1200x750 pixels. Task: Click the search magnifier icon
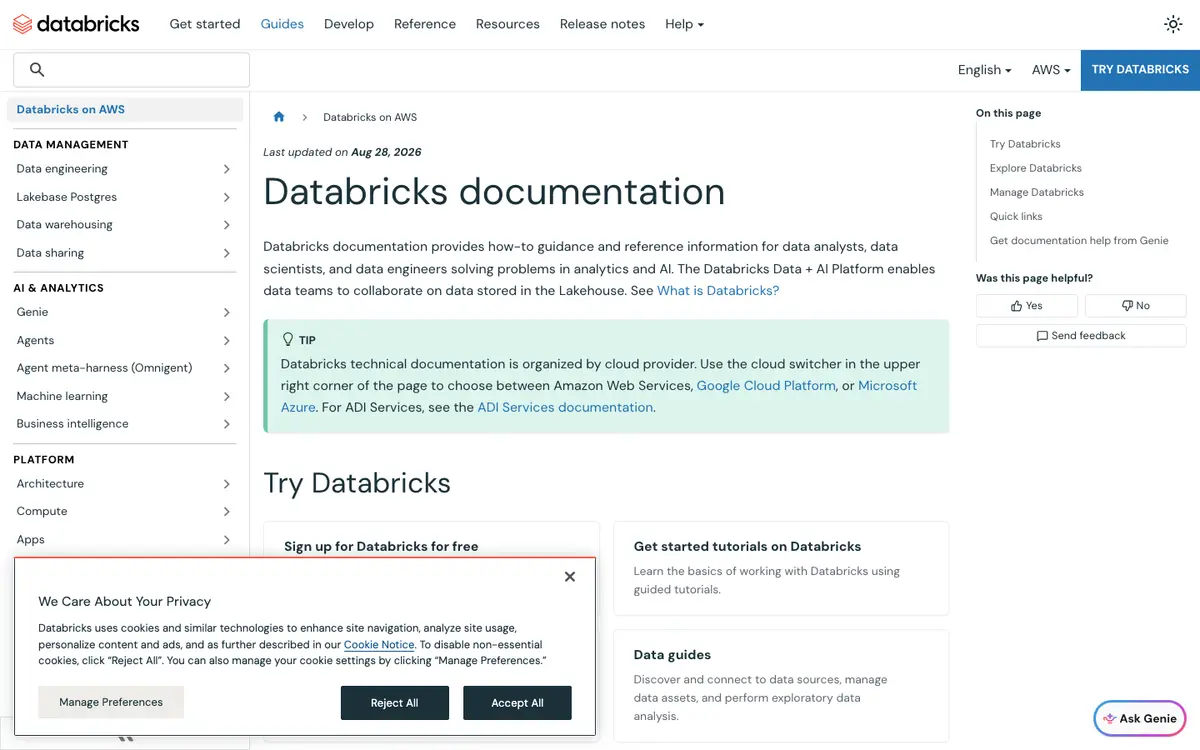tap(37, 70)
